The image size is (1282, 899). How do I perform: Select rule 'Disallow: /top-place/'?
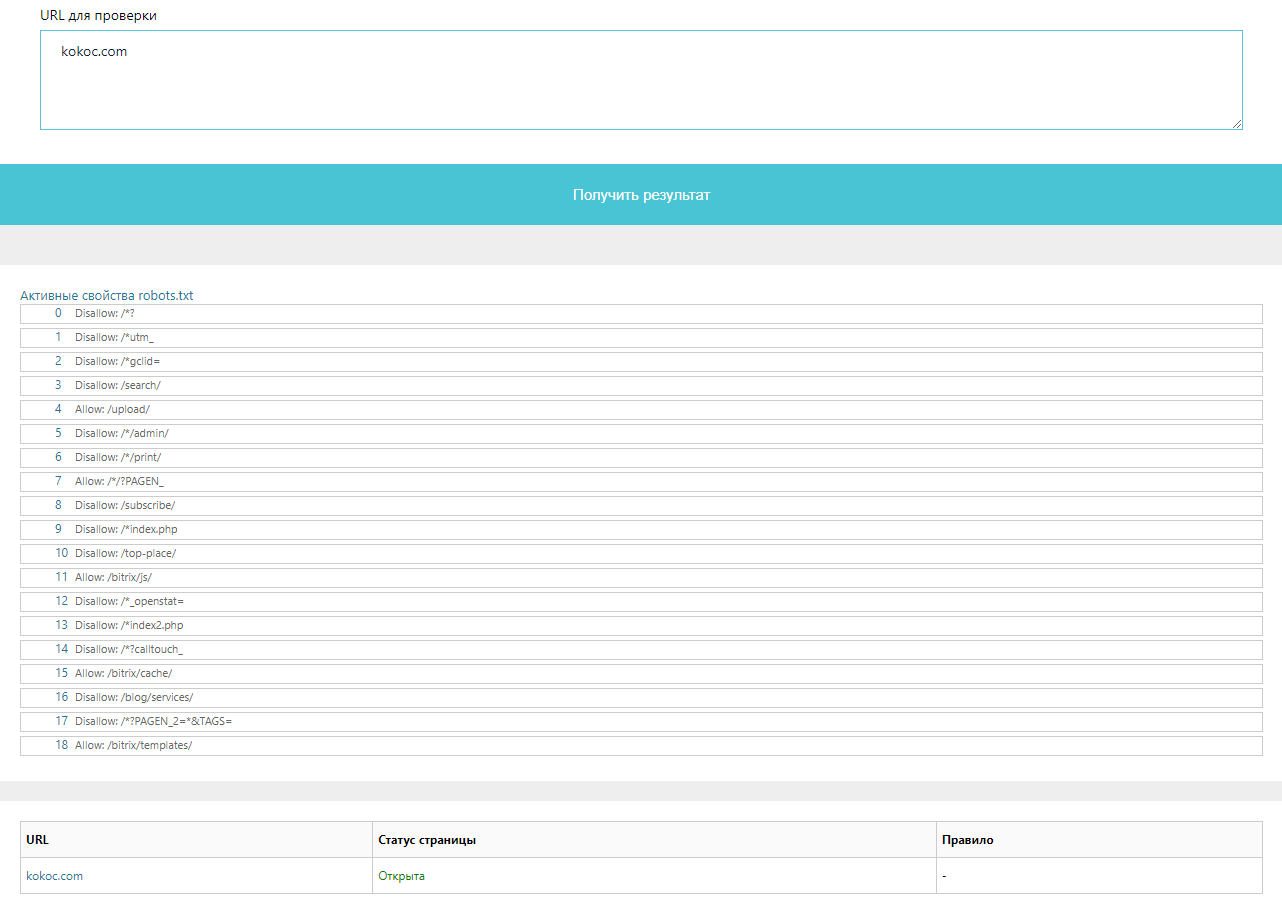tap(641, 554)
